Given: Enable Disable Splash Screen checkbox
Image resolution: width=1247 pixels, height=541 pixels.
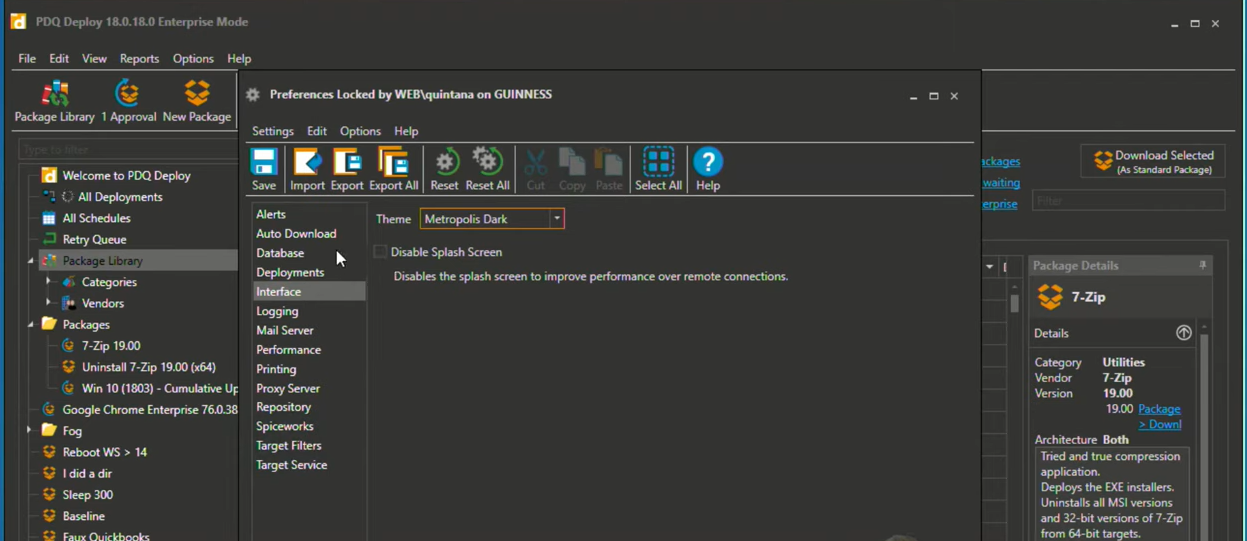Looking at the screenshot, I should coord(380,252).
